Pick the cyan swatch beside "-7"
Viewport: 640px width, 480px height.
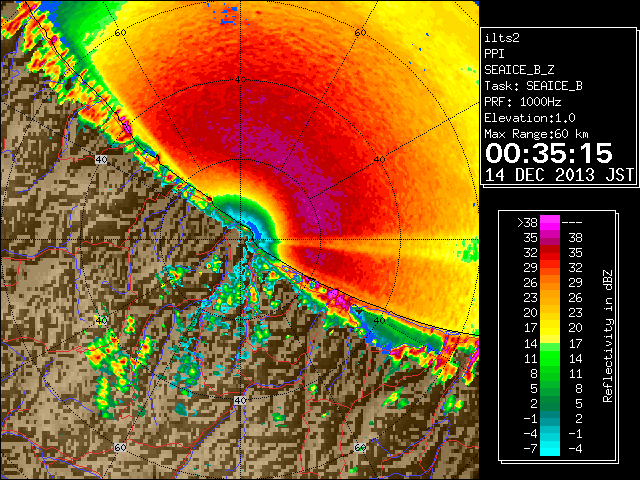[550, 449]
